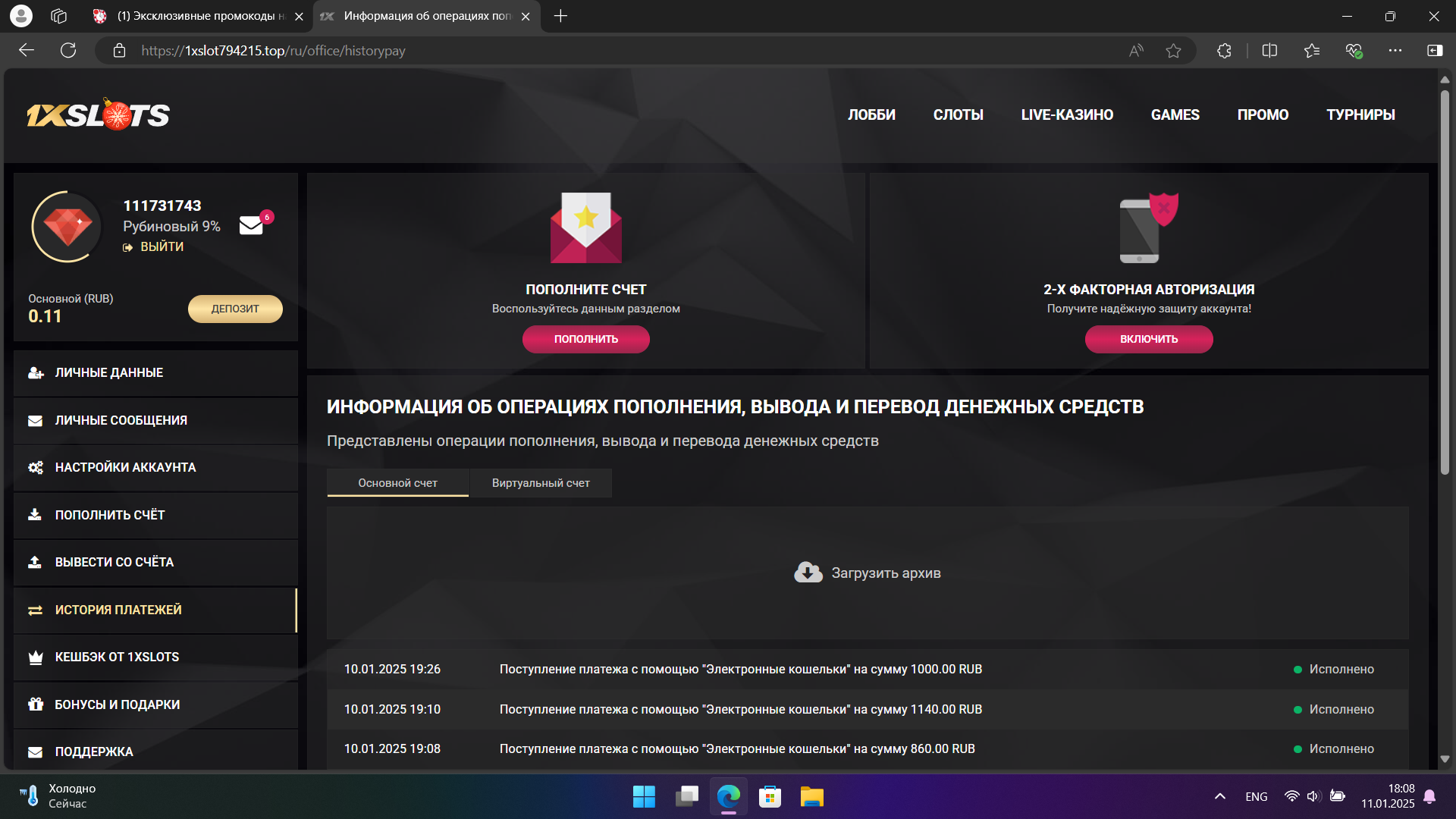This screenshot has width=1456, height=819.
Task: Open История платежей transfer arrows icon
Action: 36,609
